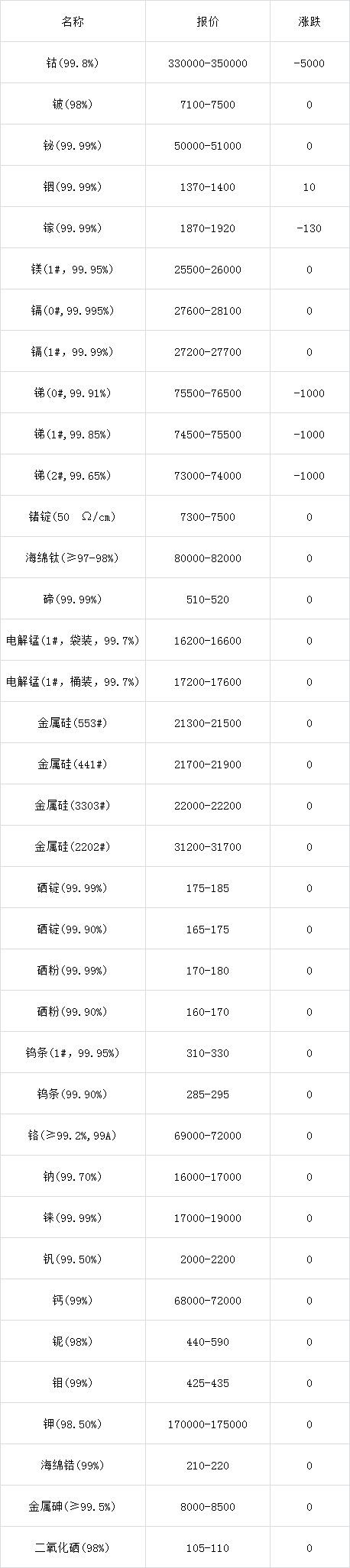The width and height of the screenshot is (350, 1568).
Task: Select the 铋(99.99%) cell
Action: coord(73,146)
